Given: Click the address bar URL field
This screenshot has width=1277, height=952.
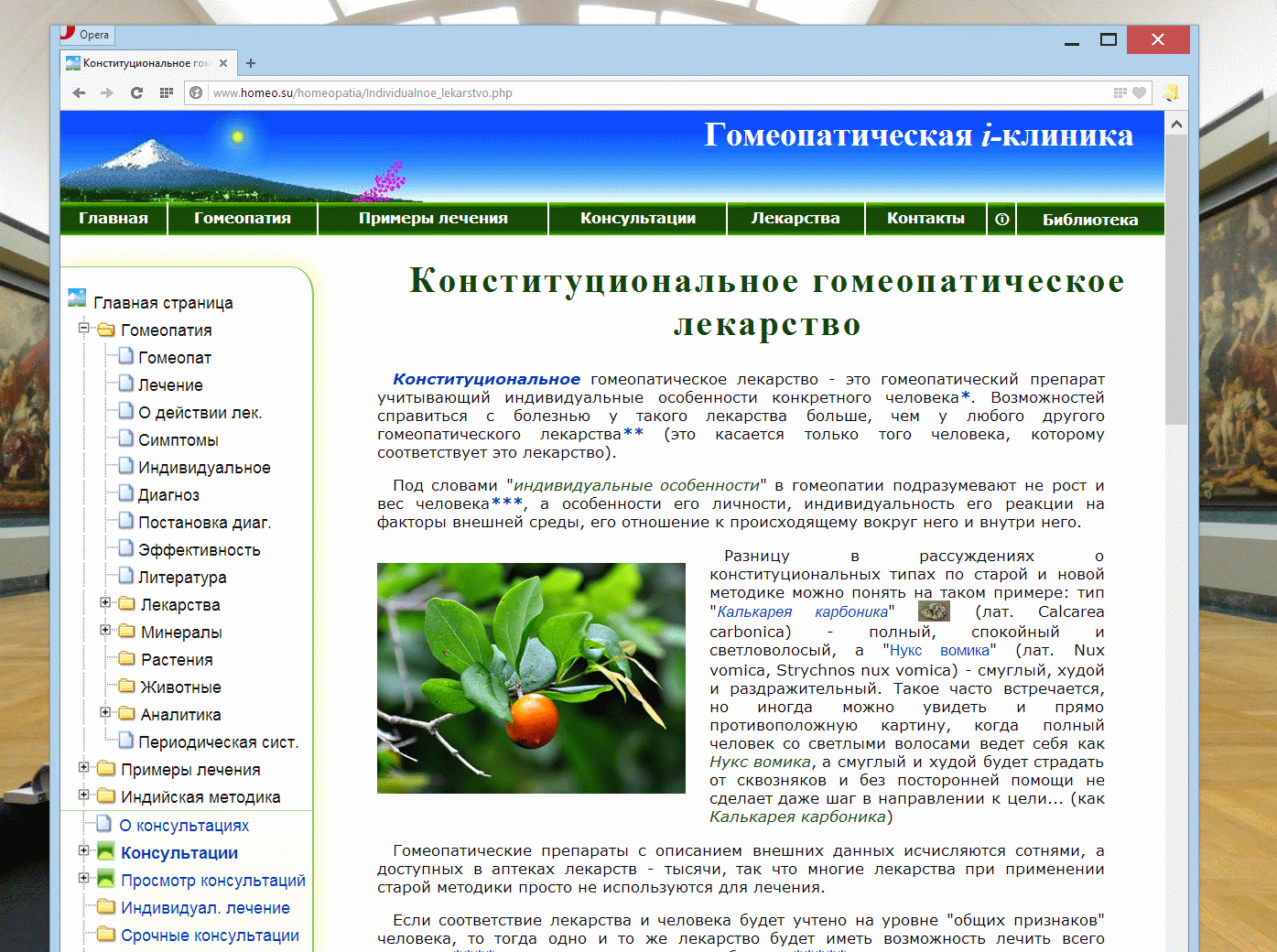Looking at the screenshot, I should tap(641, 92).
